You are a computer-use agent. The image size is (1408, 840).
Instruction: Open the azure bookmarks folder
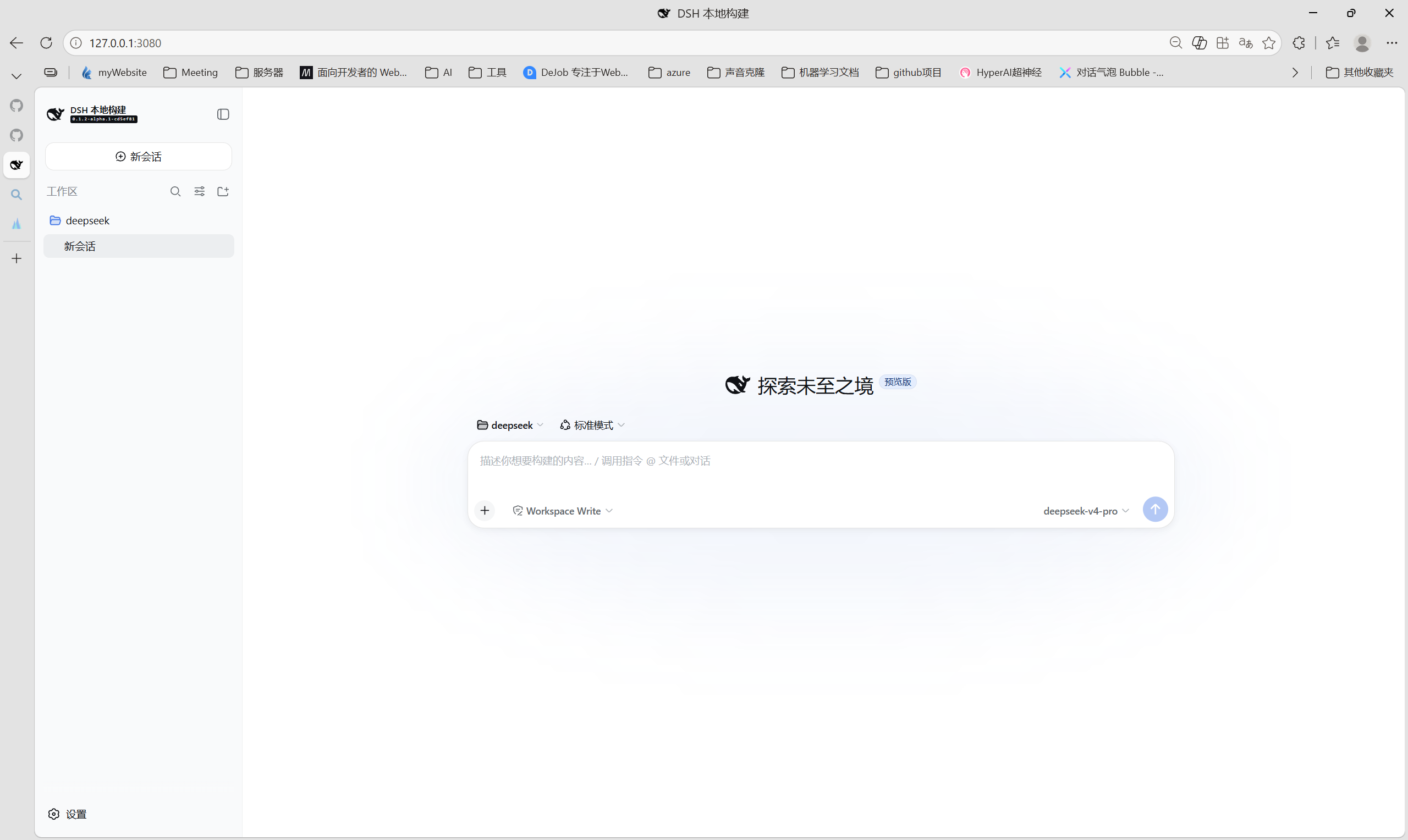[669, 73]
